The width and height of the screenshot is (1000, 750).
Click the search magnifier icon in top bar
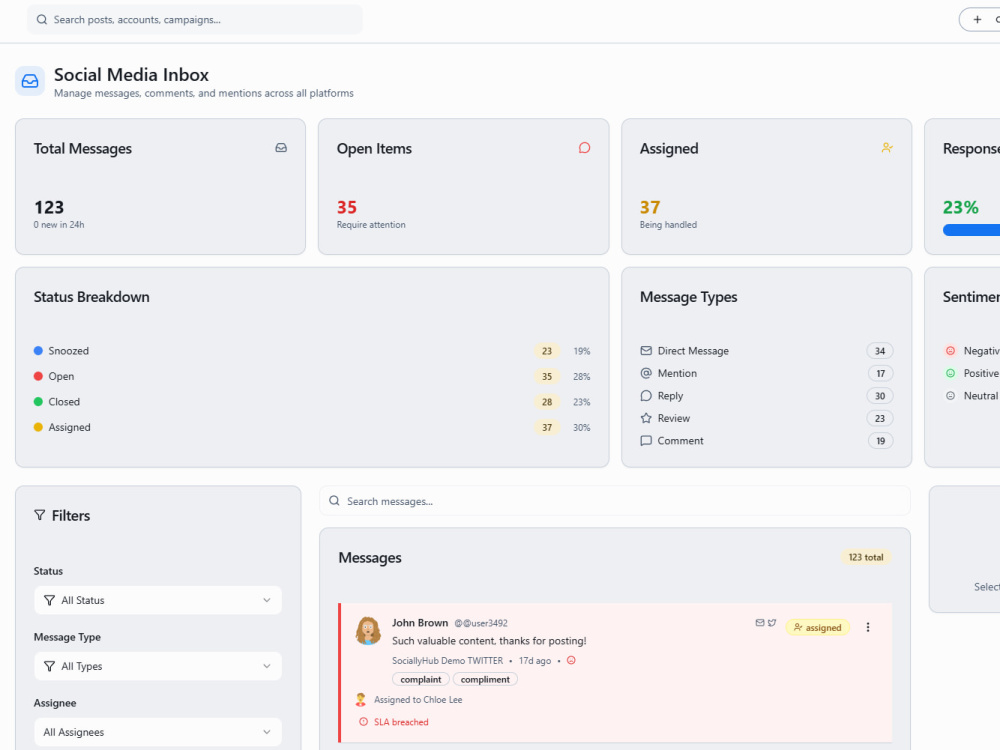41,20
